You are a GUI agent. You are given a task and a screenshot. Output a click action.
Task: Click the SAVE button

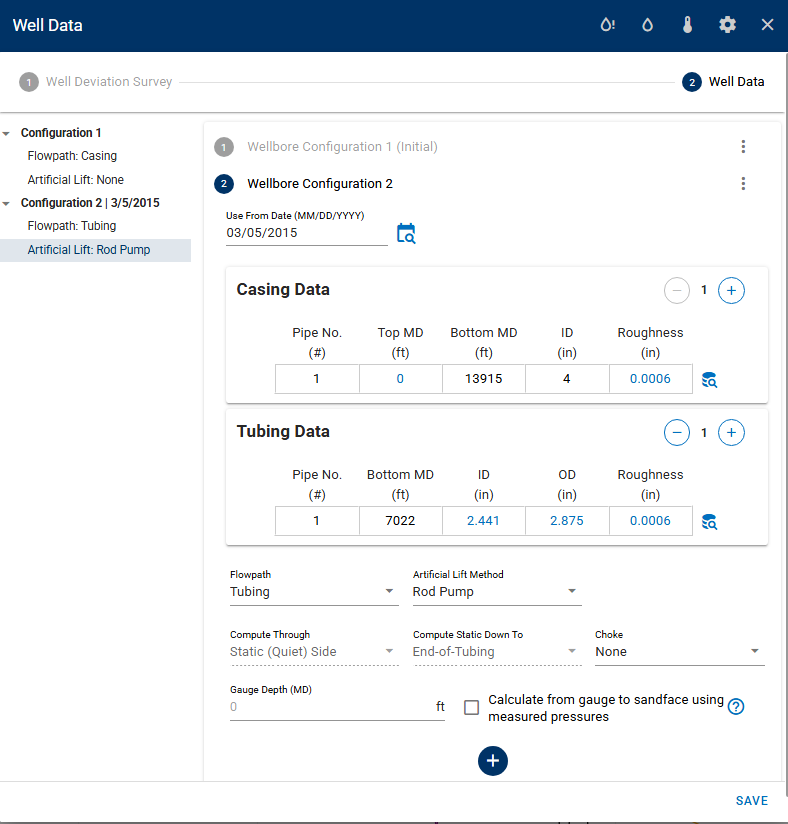(751, 801)
